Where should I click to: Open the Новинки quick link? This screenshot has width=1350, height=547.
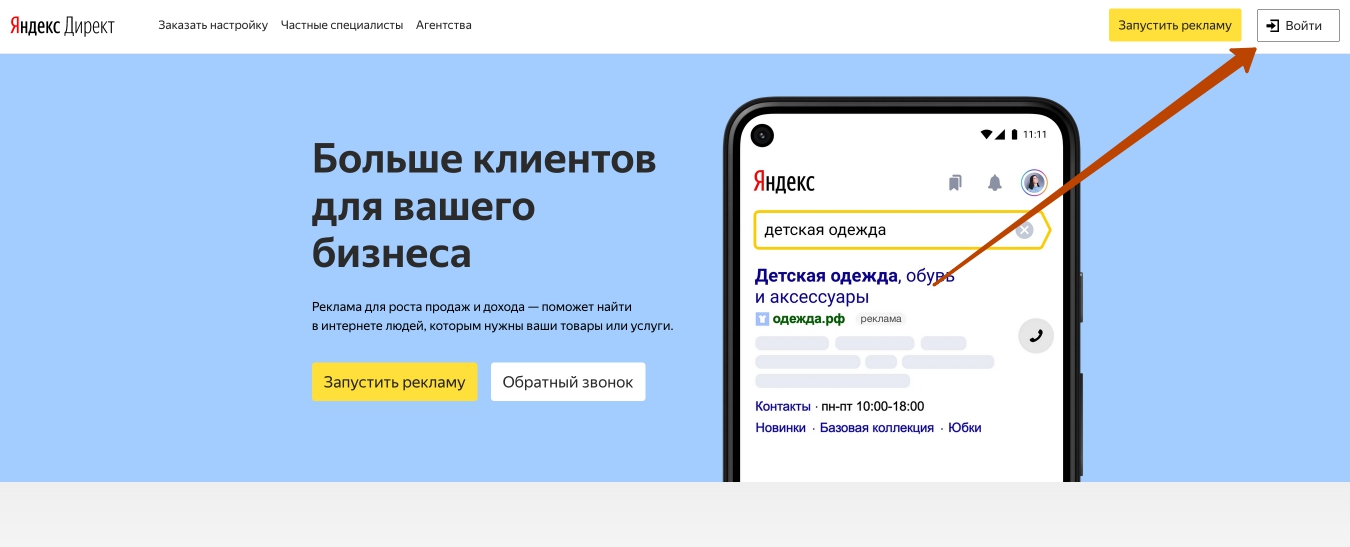[780, 427]
